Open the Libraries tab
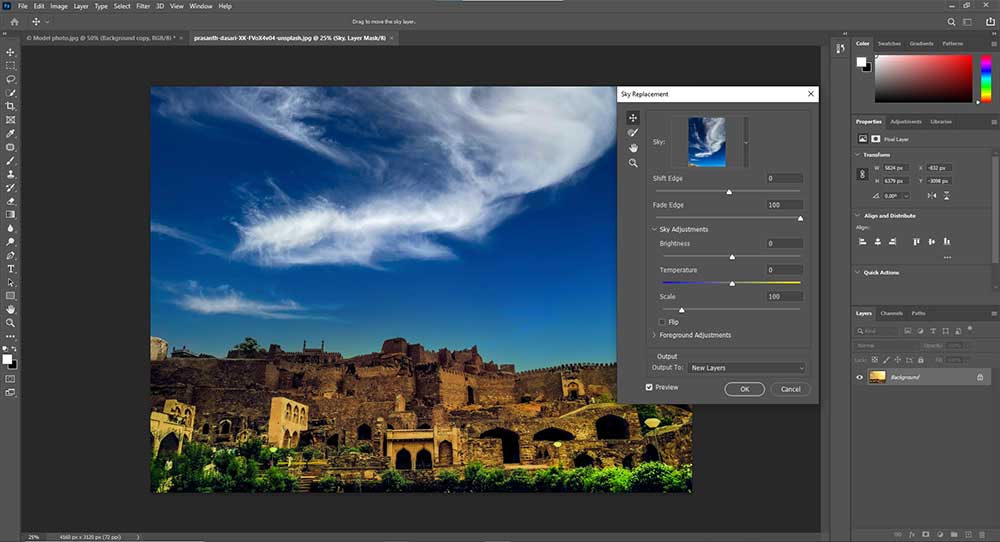This screenshot has width=1000, height=542. tap(941, 122)
